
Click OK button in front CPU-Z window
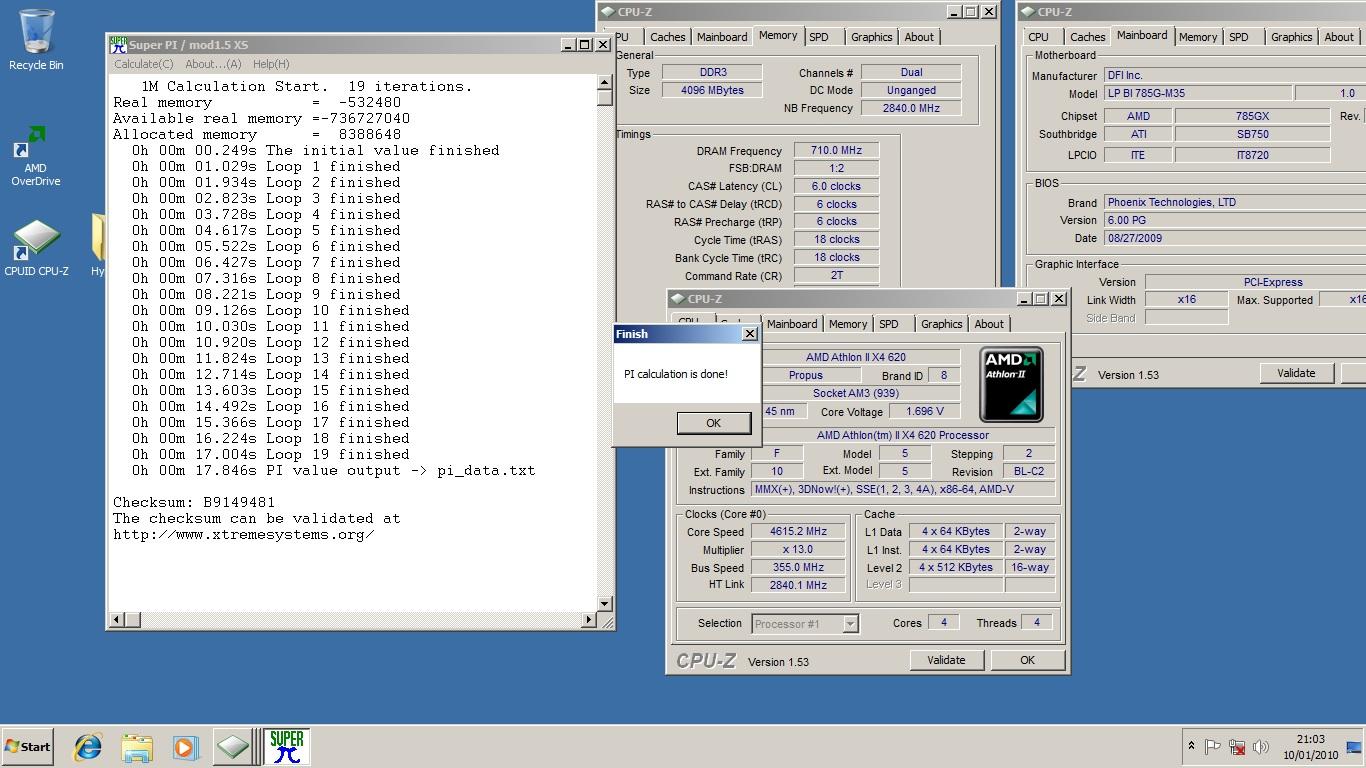(x=1027, y=660)
